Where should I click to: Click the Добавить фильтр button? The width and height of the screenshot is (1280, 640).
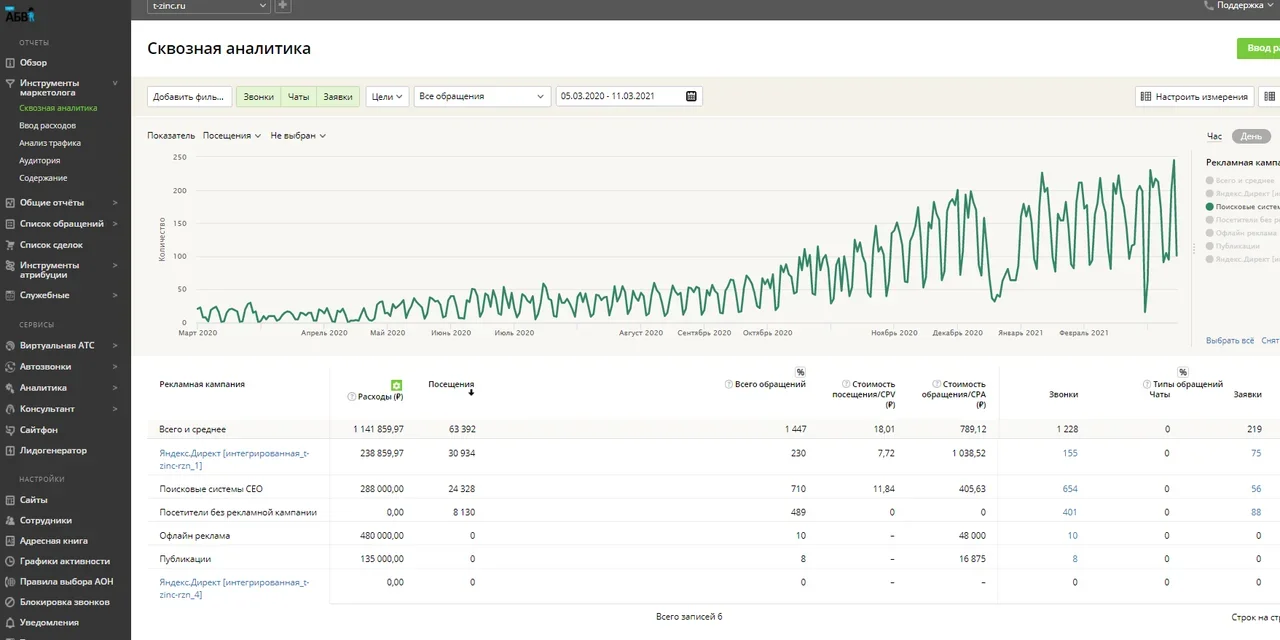click(189, 97)
